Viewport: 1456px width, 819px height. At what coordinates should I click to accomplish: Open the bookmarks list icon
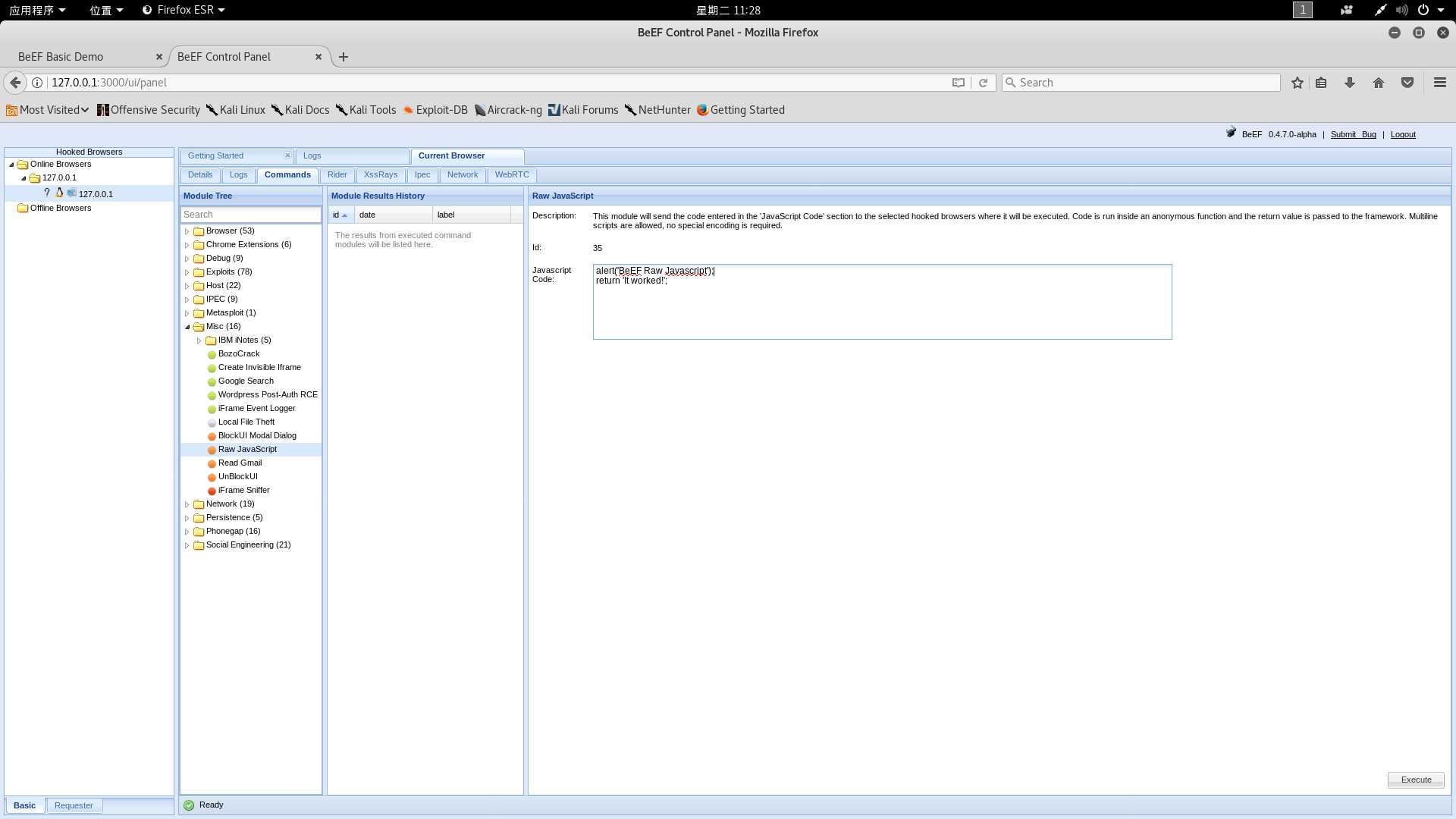click(1321, 83)
